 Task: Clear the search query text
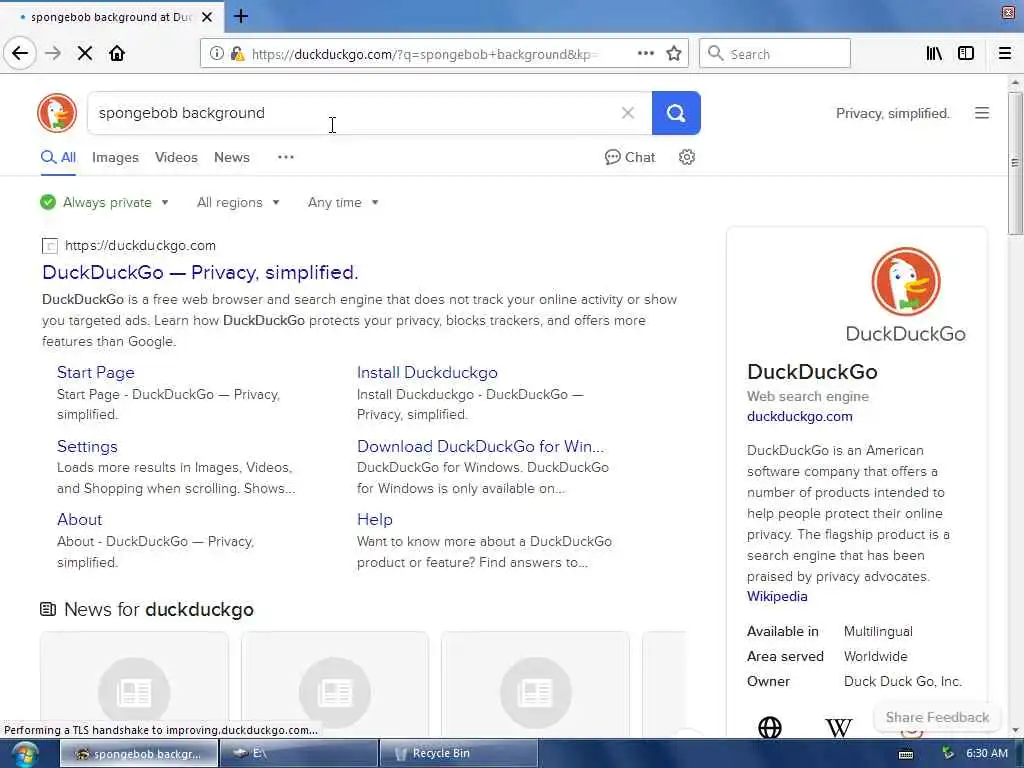point(628,113)
